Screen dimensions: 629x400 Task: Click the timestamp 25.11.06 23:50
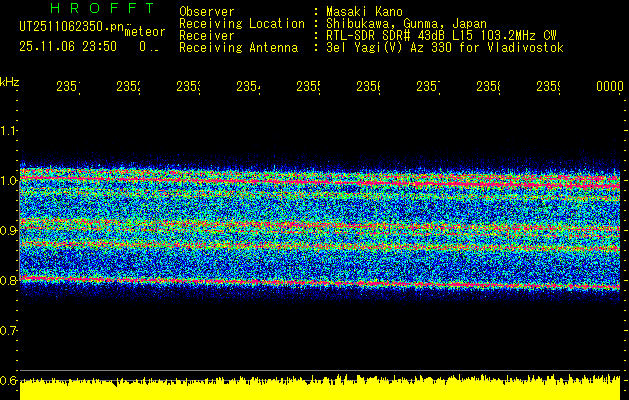coord(68,47)
